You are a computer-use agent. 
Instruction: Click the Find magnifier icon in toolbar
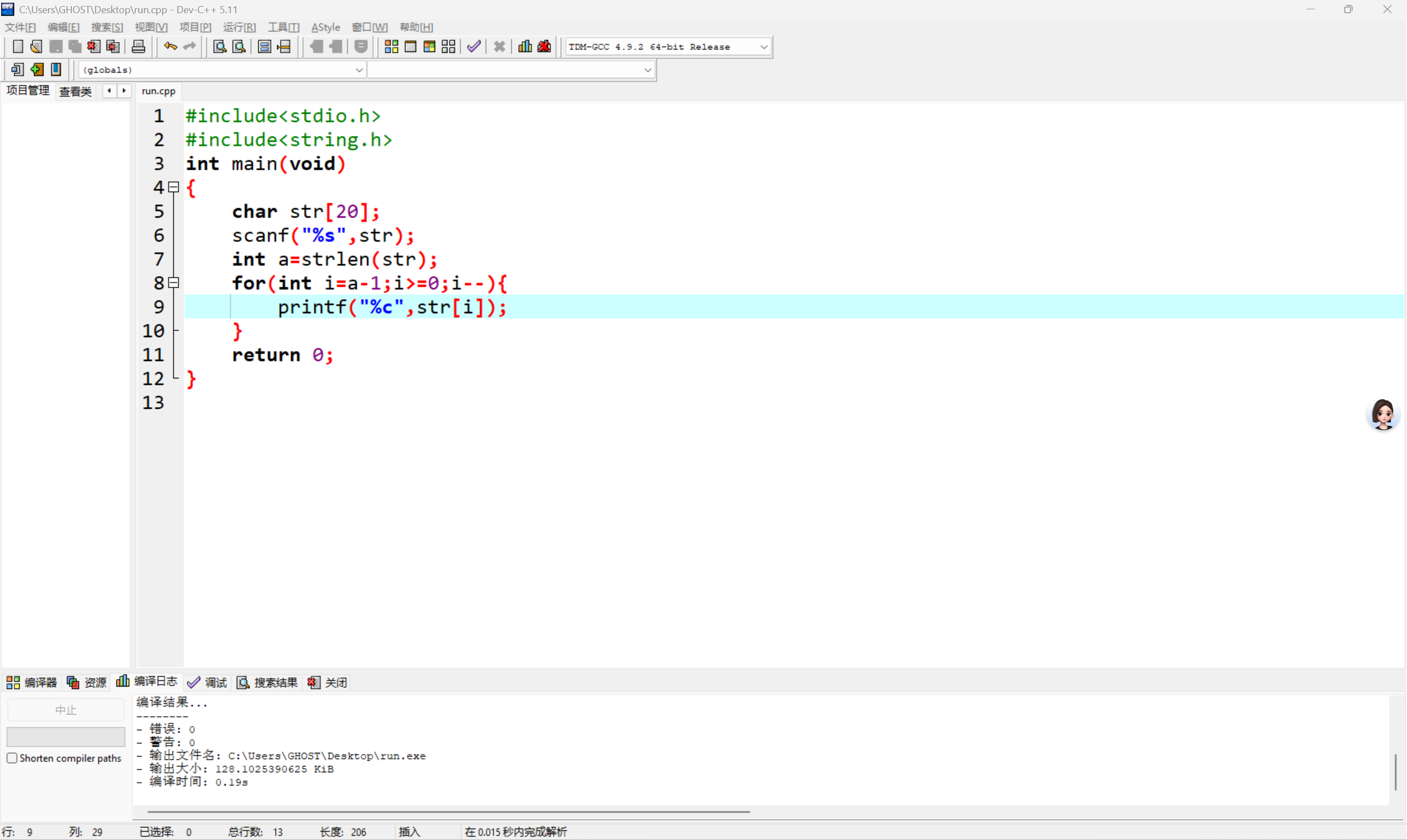click(x=220, y=46)
